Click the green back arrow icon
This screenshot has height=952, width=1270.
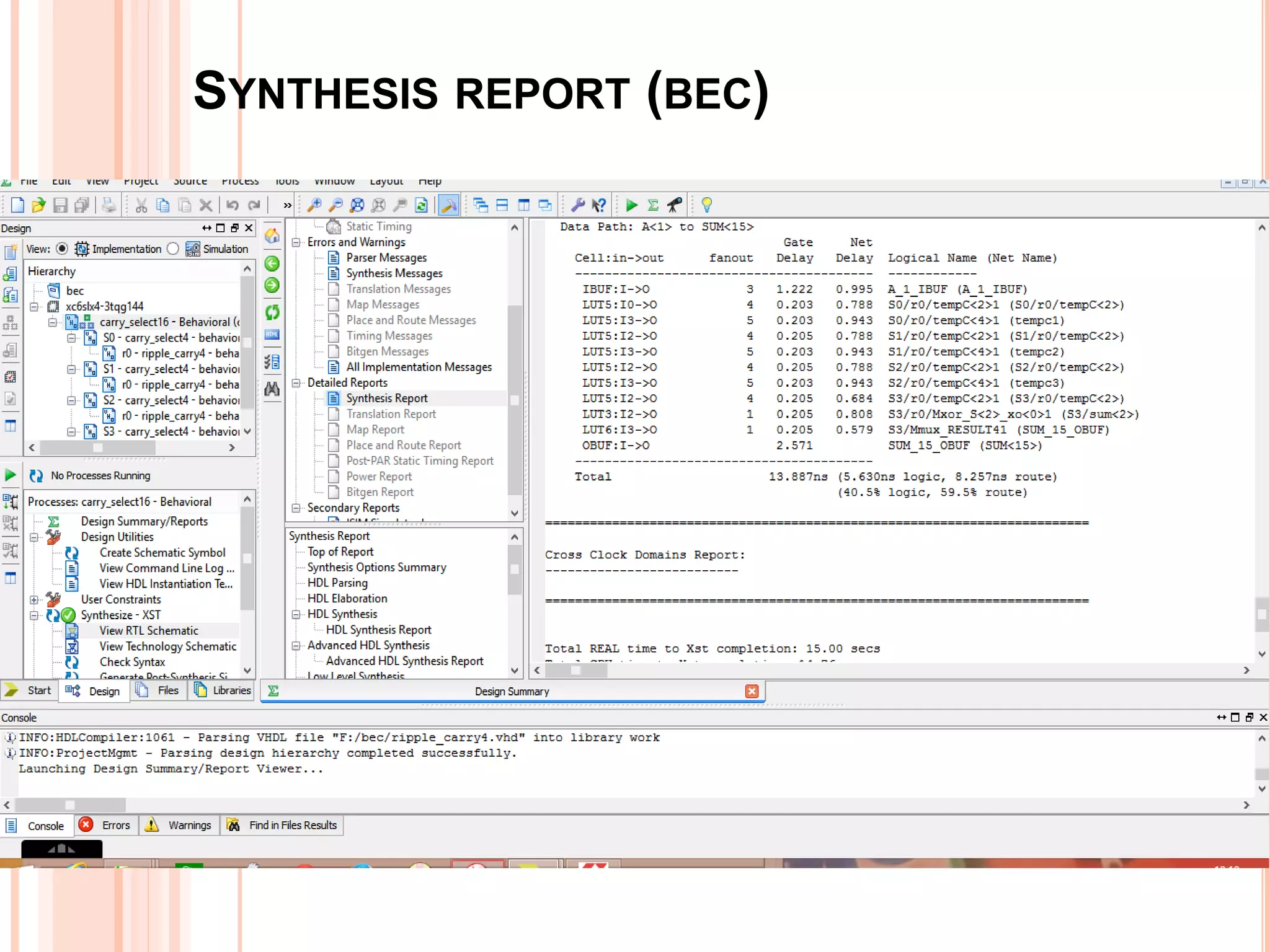[x=272, y=263]
